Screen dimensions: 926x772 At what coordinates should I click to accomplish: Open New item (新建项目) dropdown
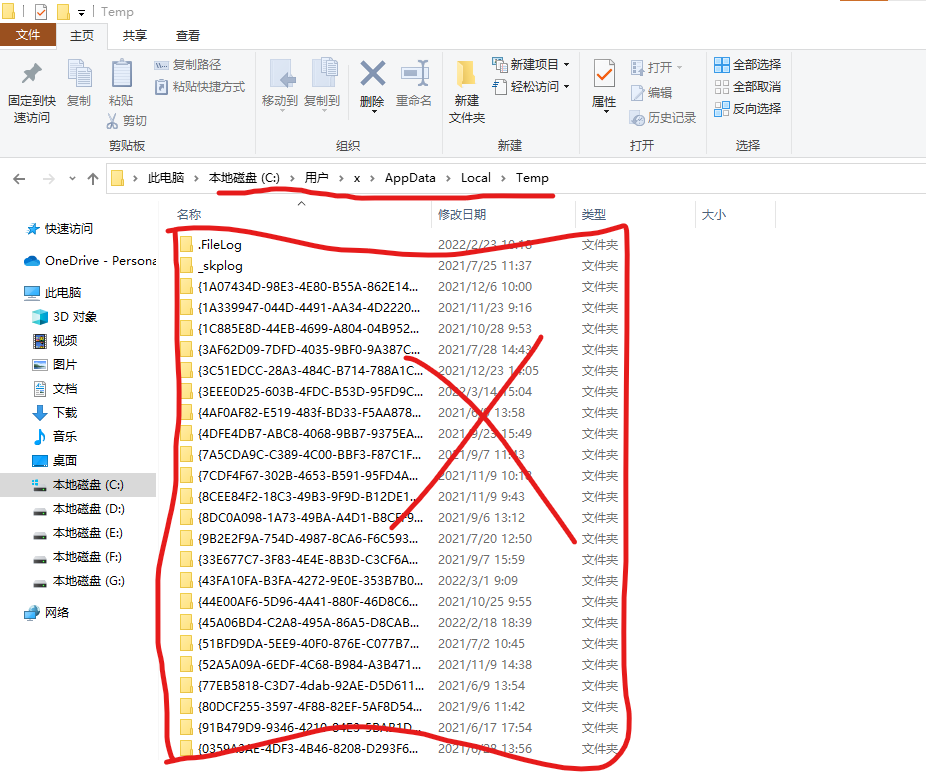[x=531, y=64]
